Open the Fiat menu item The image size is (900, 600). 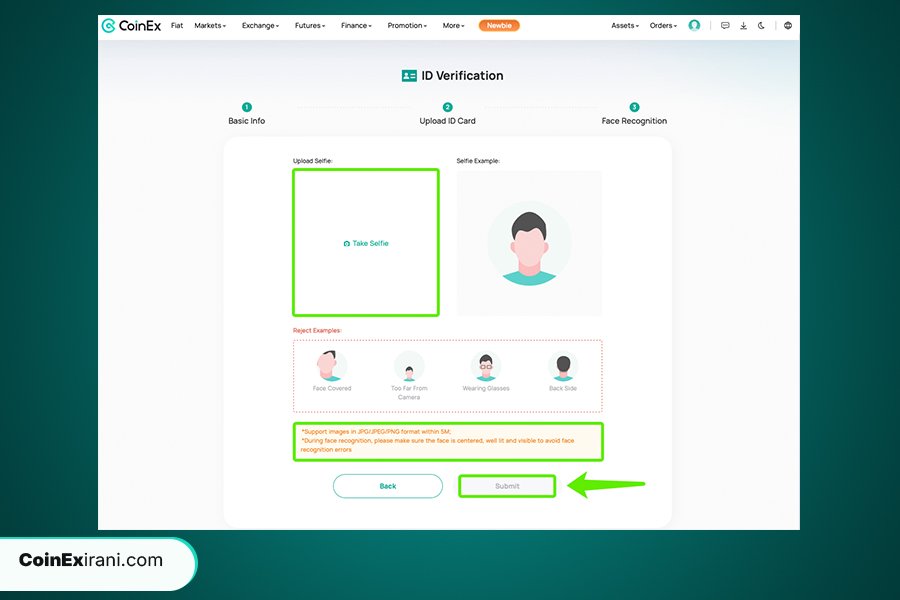tap(177, 26)
